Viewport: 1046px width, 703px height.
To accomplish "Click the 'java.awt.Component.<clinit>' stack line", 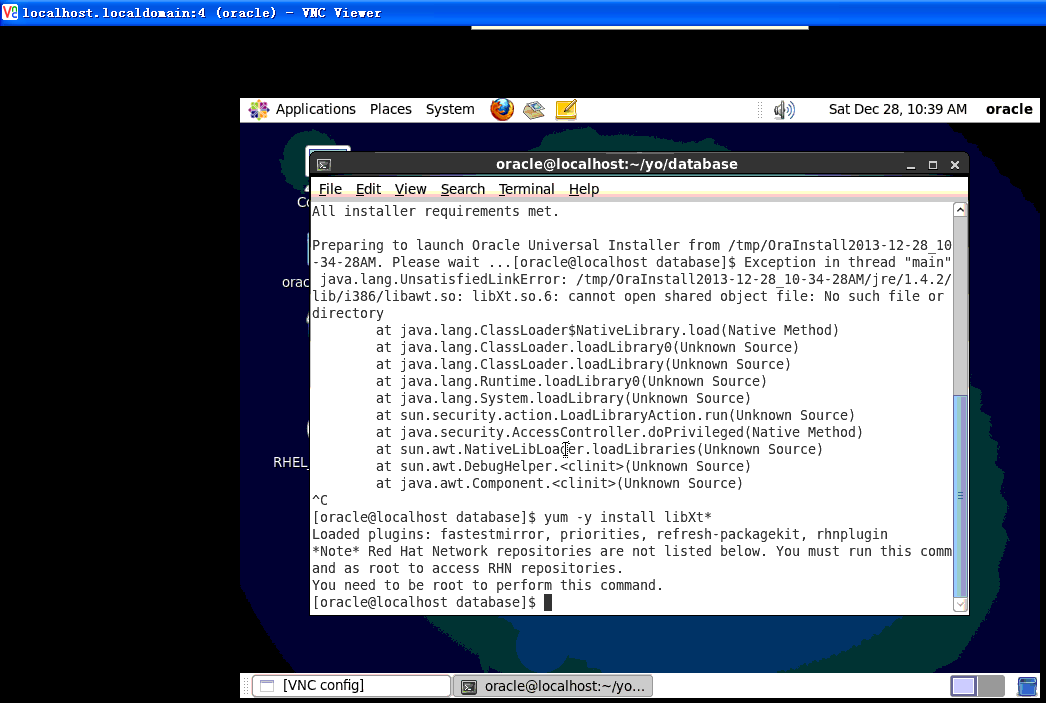I will click(559, 484).
